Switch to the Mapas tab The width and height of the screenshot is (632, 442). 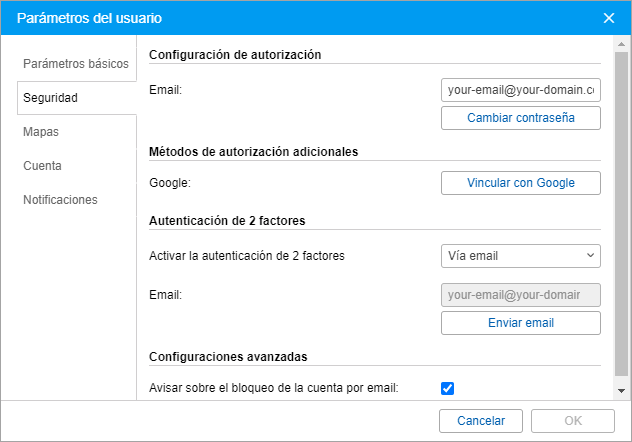42,131
